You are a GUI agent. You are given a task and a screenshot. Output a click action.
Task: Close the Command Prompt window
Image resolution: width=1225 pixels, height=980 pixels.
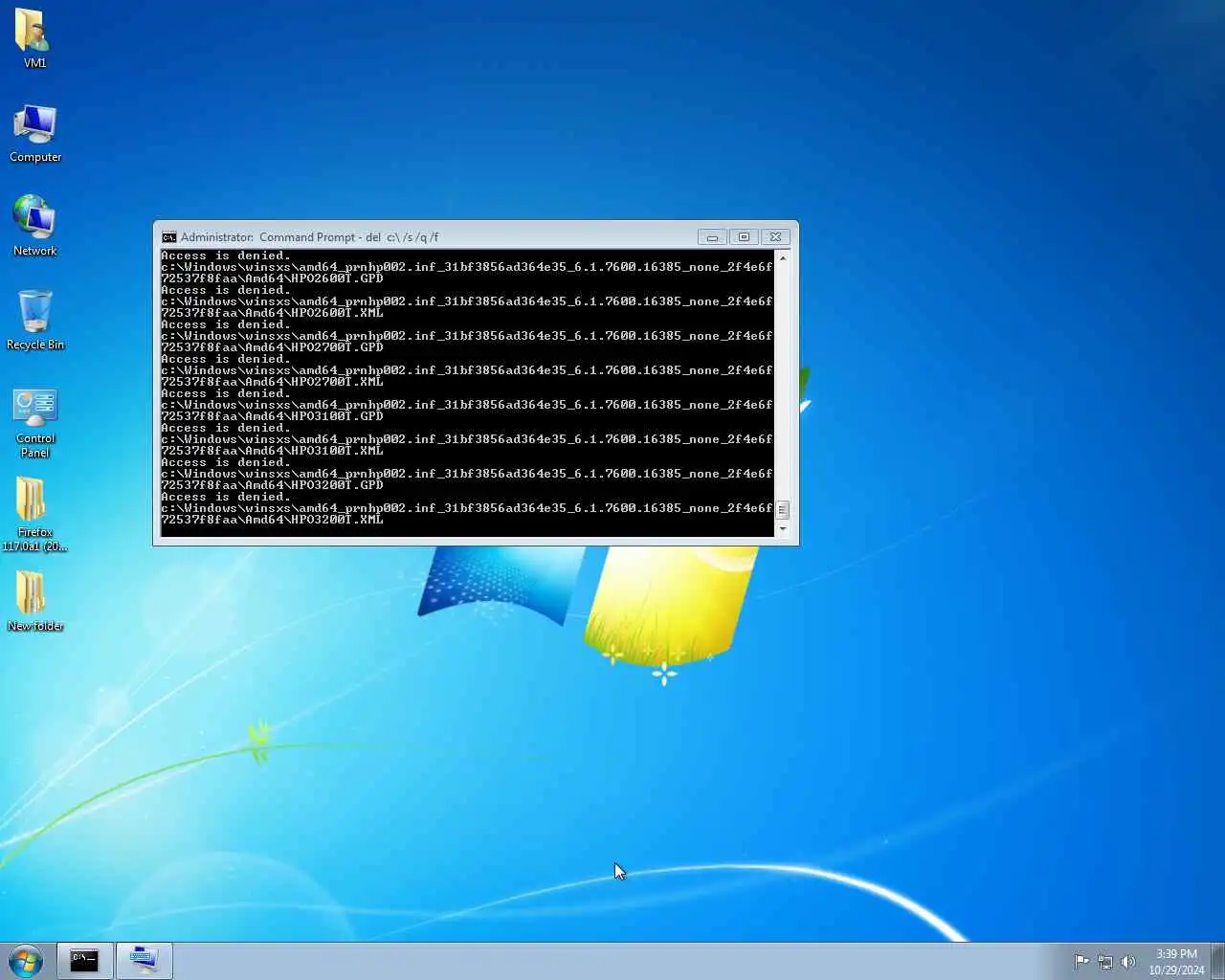tap(776, 237)
